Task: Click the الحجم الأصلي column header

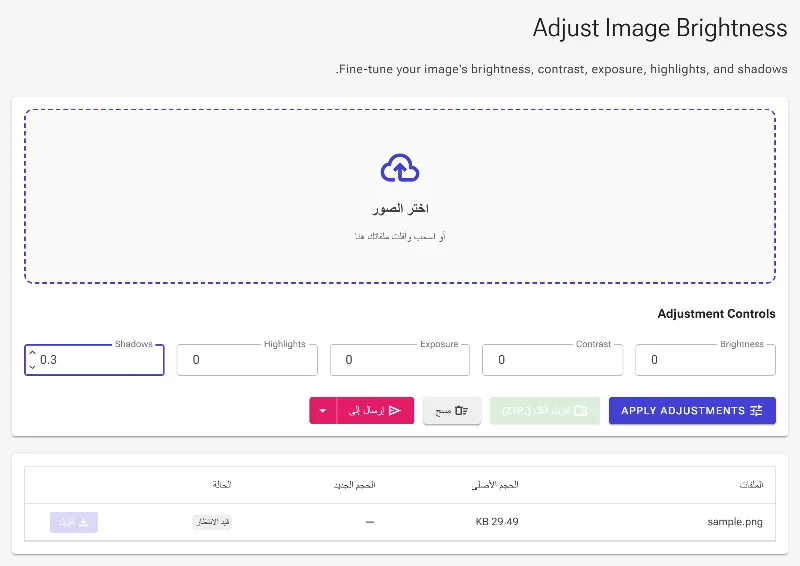Action: (x=495, y=484)
